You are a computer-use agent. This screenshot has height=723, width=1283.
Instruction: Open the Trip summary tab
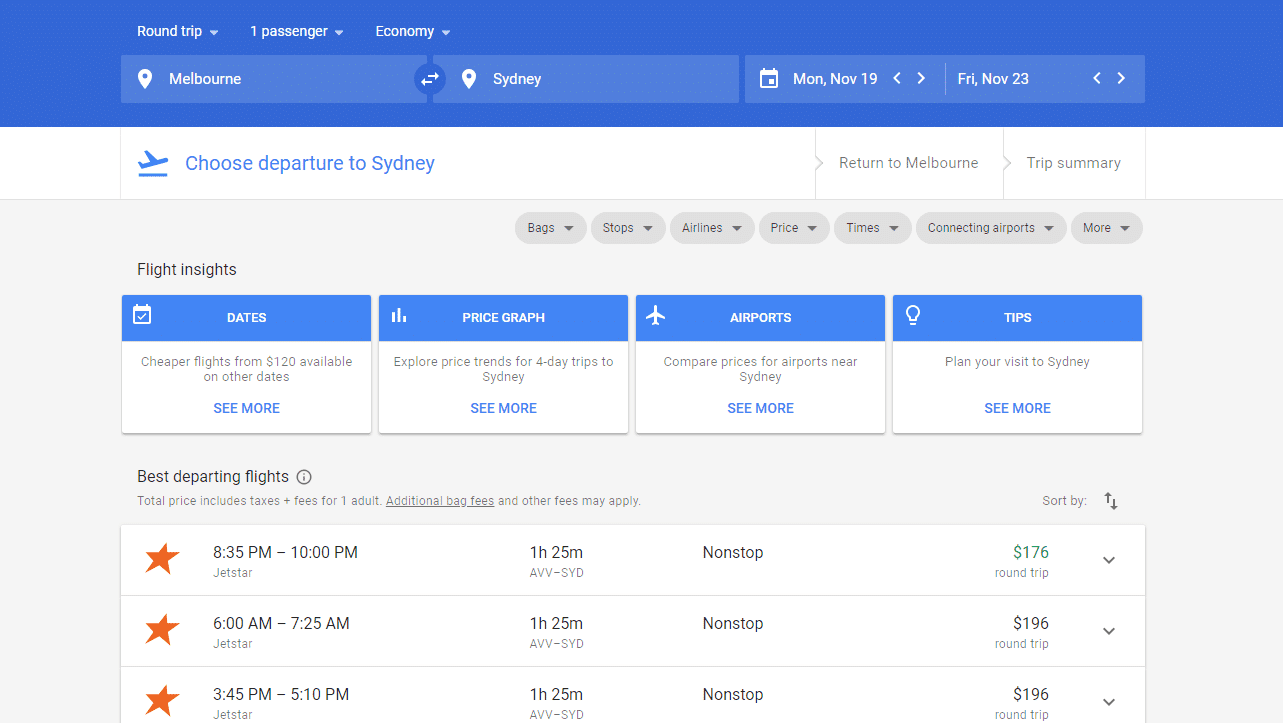1073,162
